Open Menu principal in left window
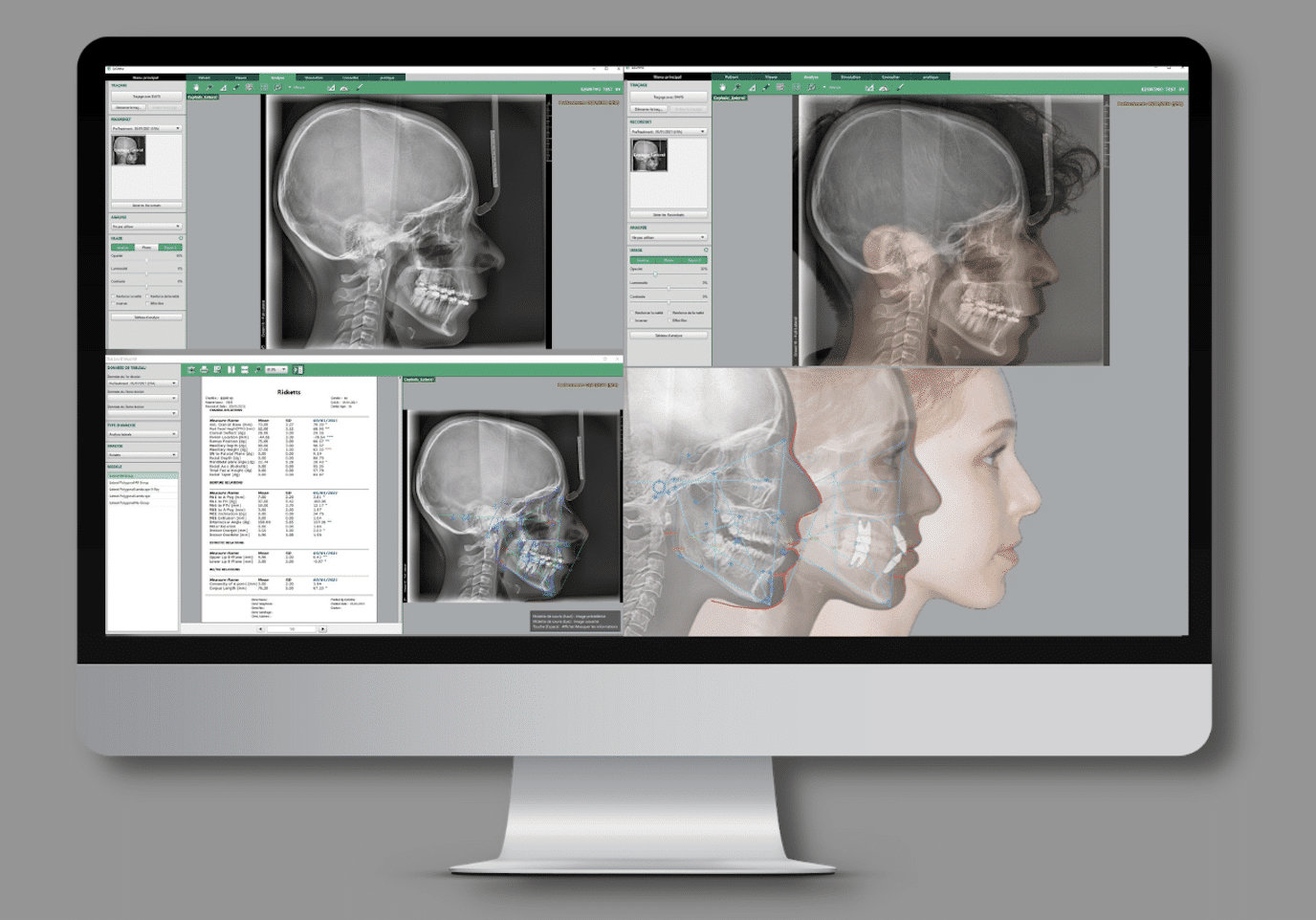This screenshot has height=920, width=1316. click(145, 77)
